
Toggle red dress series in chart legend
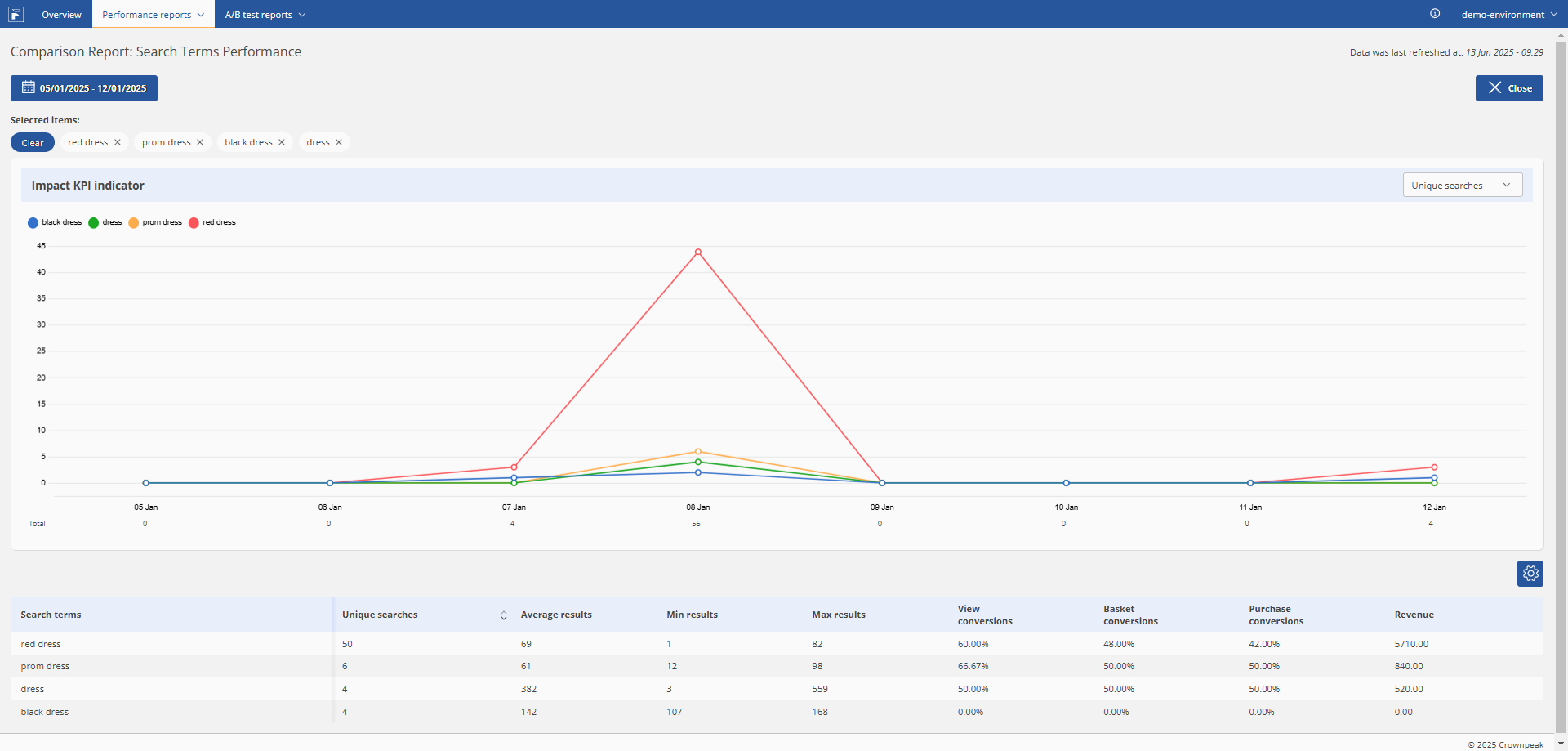tap(212, 222)
